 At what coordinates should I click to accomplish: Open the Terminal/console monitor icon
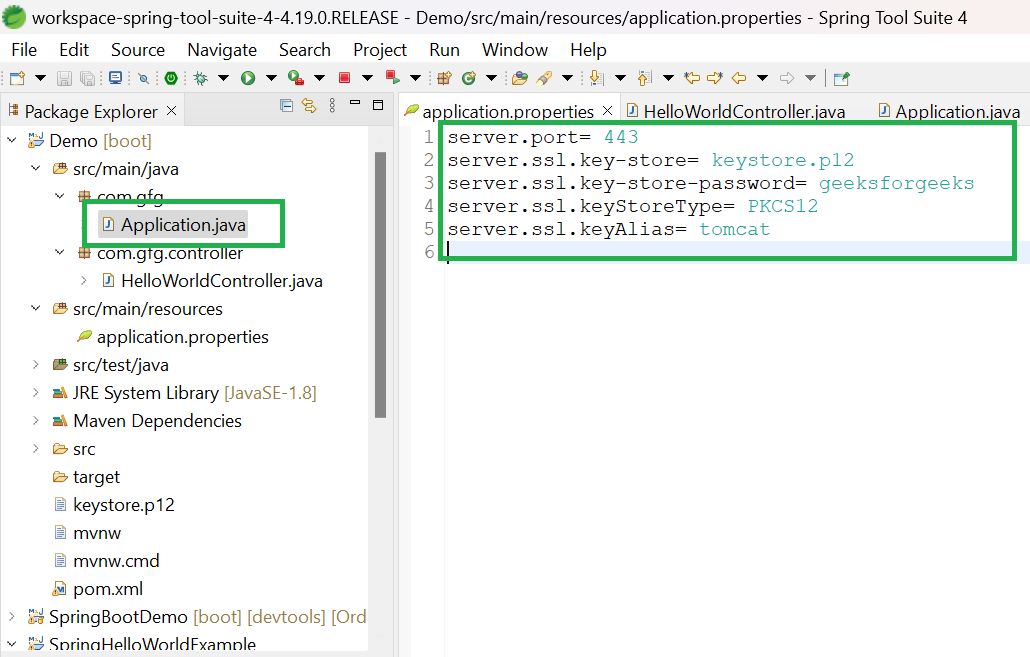(x=115, y=78)
